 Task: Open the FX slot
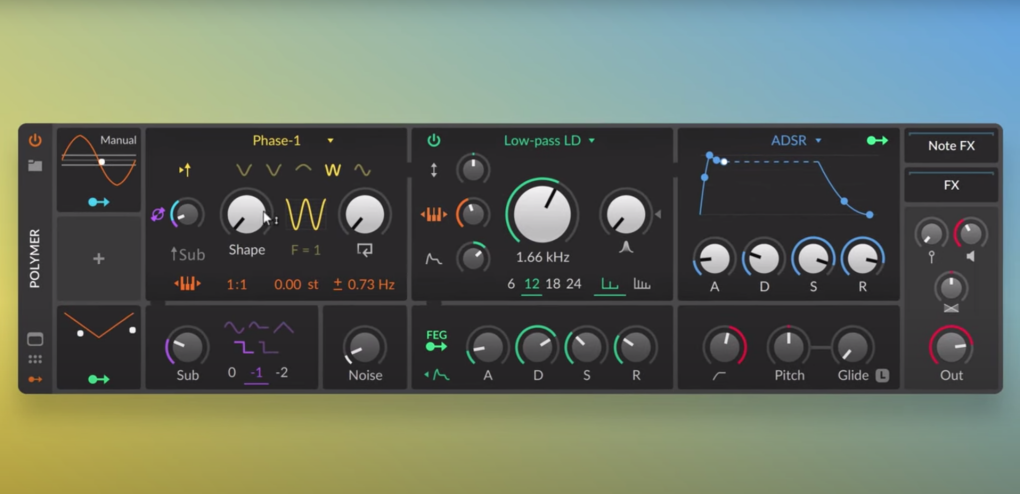951,185
